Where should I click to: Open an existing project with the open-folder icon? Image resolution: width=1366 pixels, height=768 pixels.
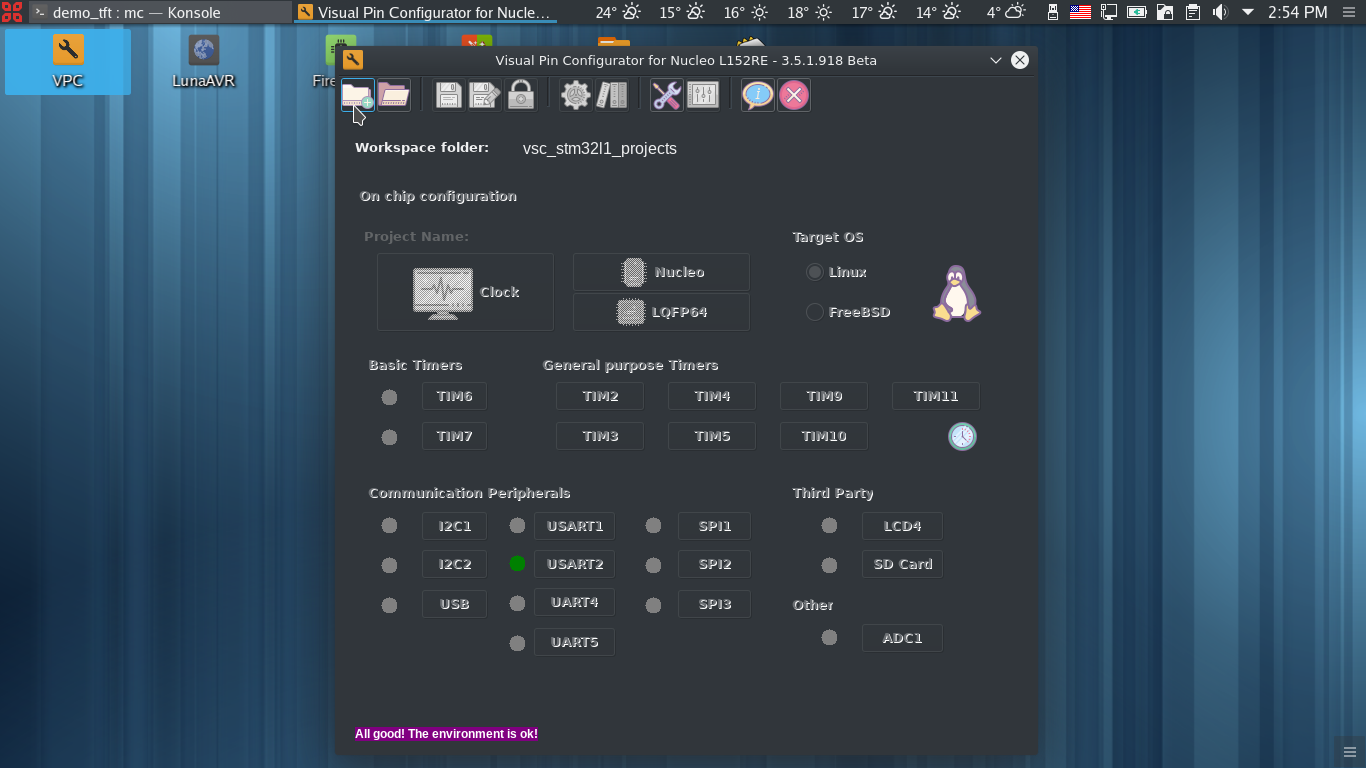coord(393,95)
